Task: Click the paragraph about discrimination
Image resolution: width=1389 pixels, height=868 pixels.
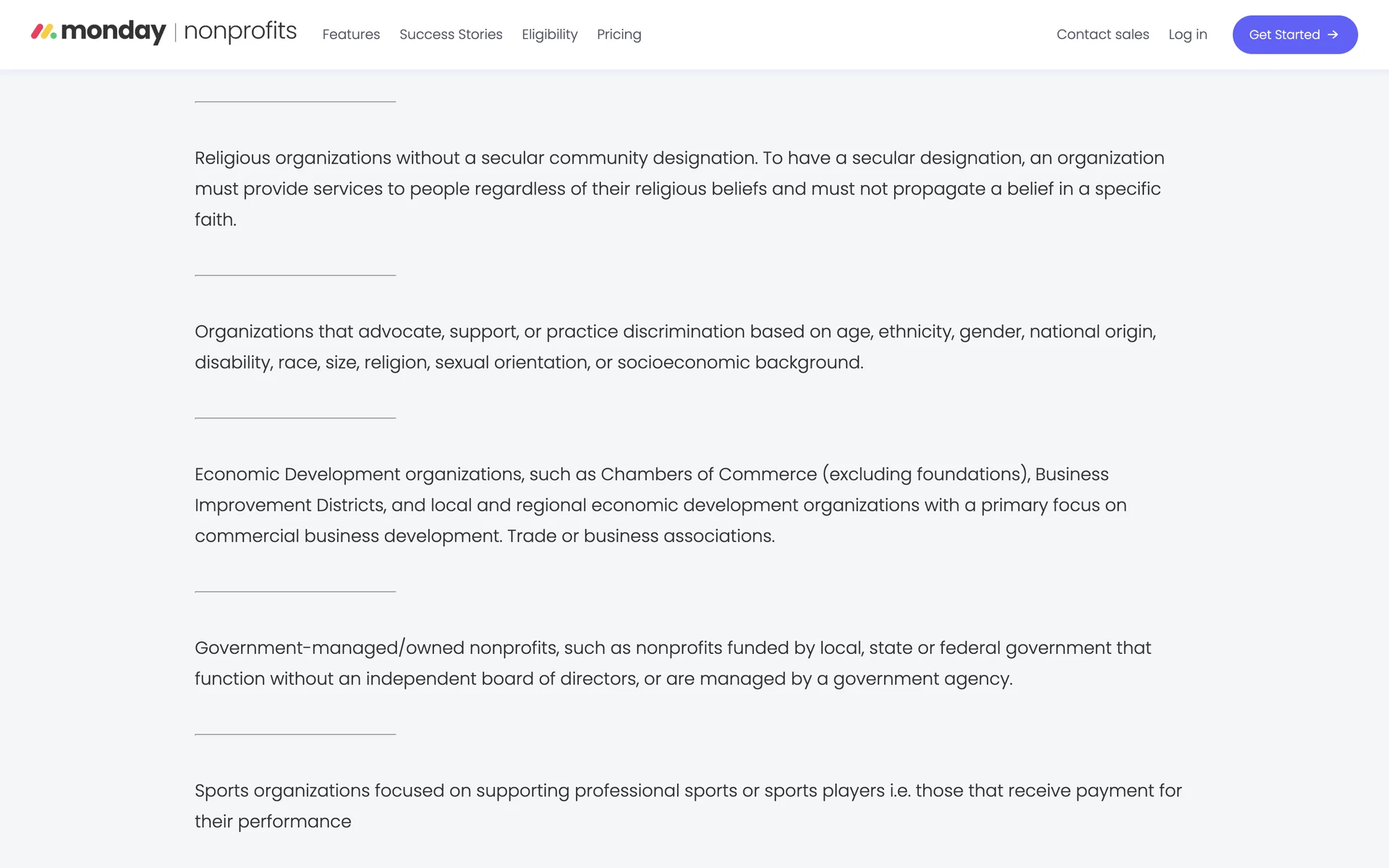Action: click(675, 346)
